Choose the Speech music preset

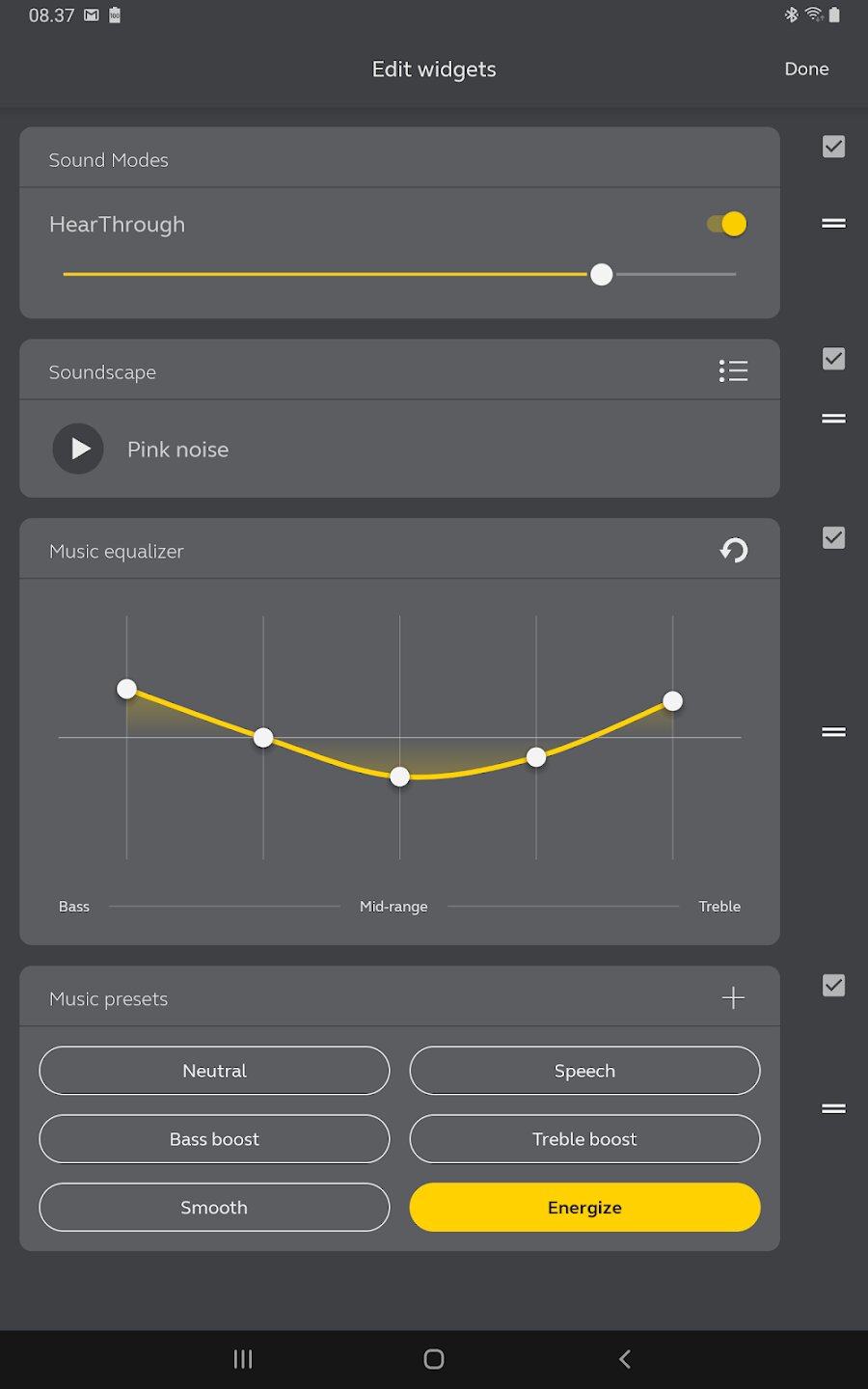coord(584,1071)
